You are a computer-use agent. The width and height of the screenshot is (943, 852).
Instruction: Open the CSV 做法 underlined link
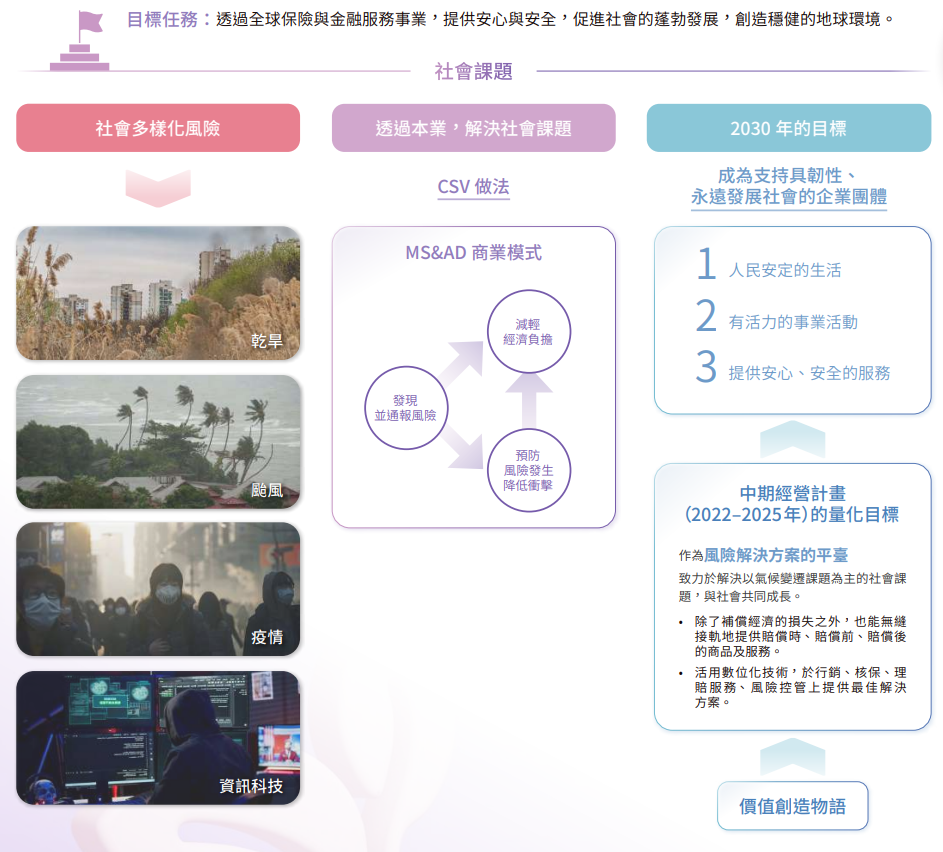[473, 187]
